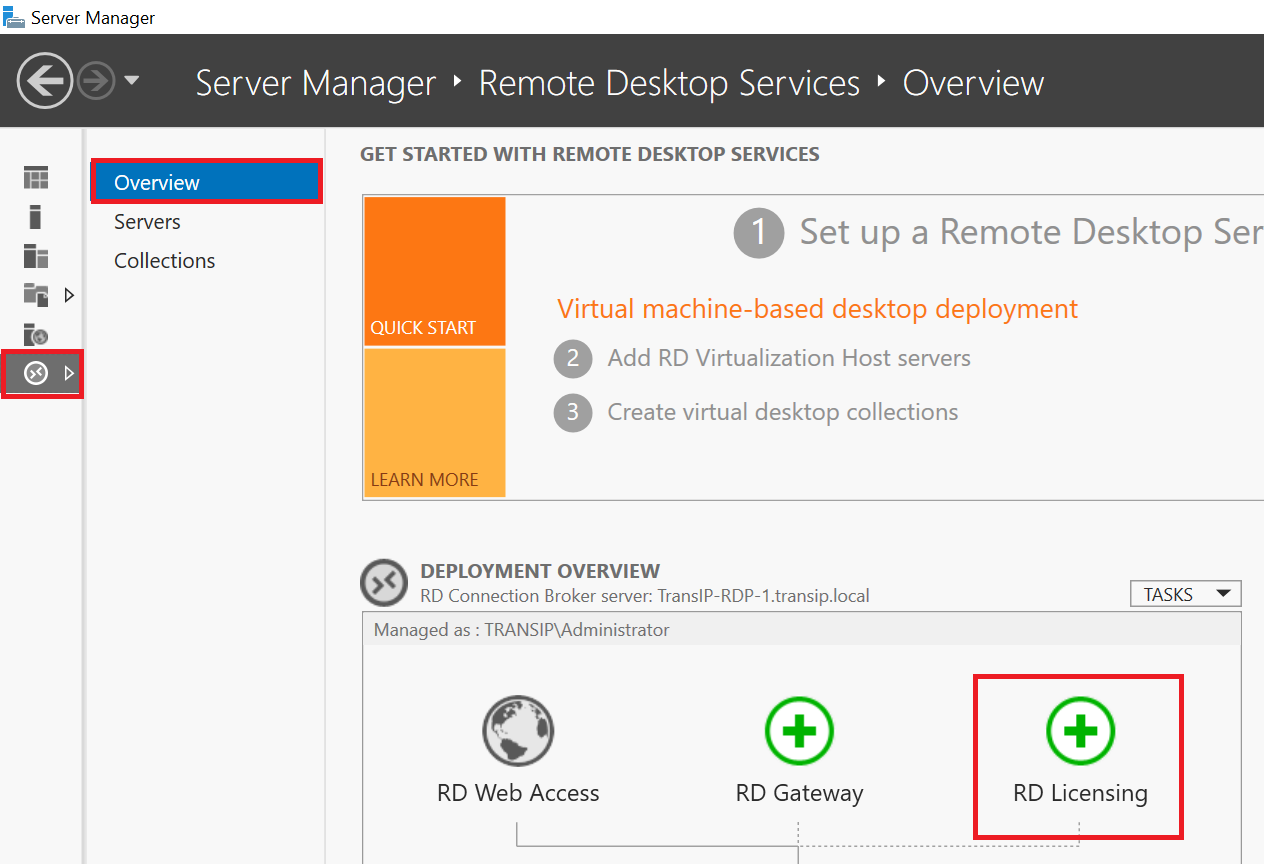Click the RD Gateway label
Screen dimensions: 1264x864
[x=799, y=793]
